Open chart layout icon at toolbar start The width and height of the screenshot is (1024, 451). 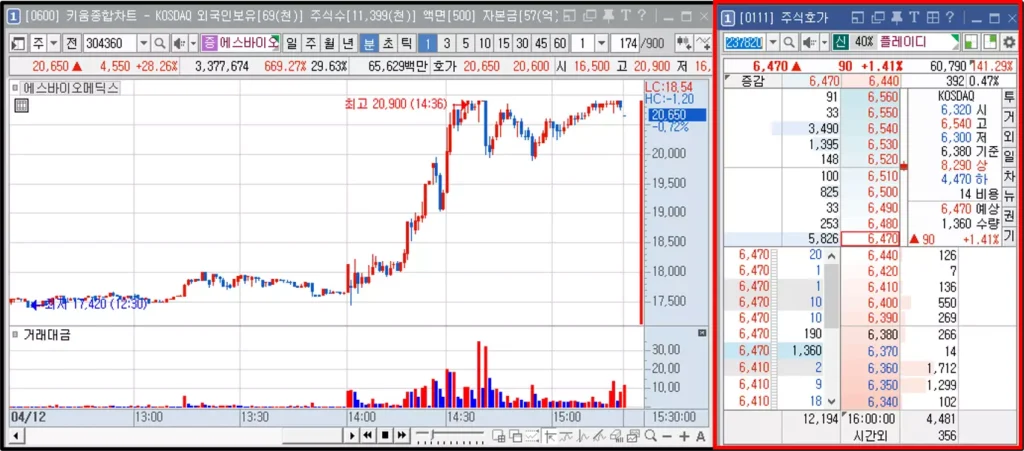coord(18,44)
